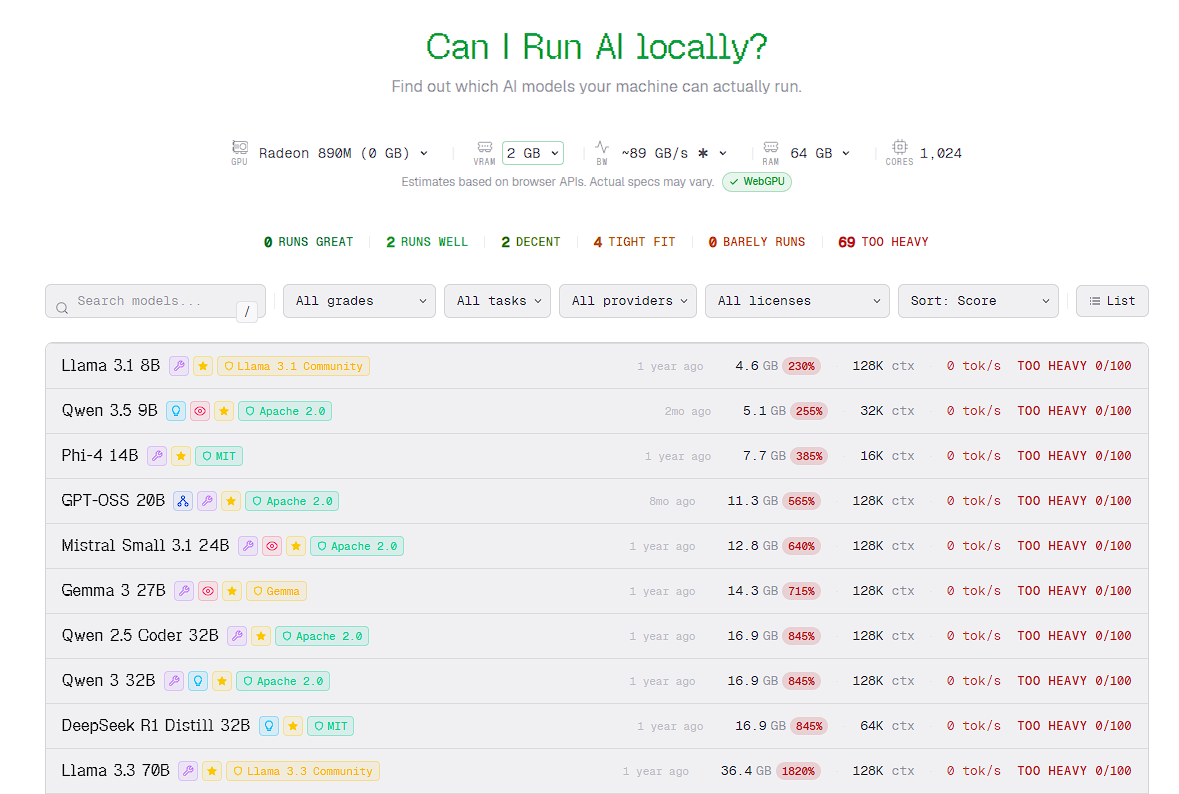Click the wrench icon on Llama 3.3 70B row
Image resolution: width=1179 pixels, height=794 pixels.
pos(188,771)
